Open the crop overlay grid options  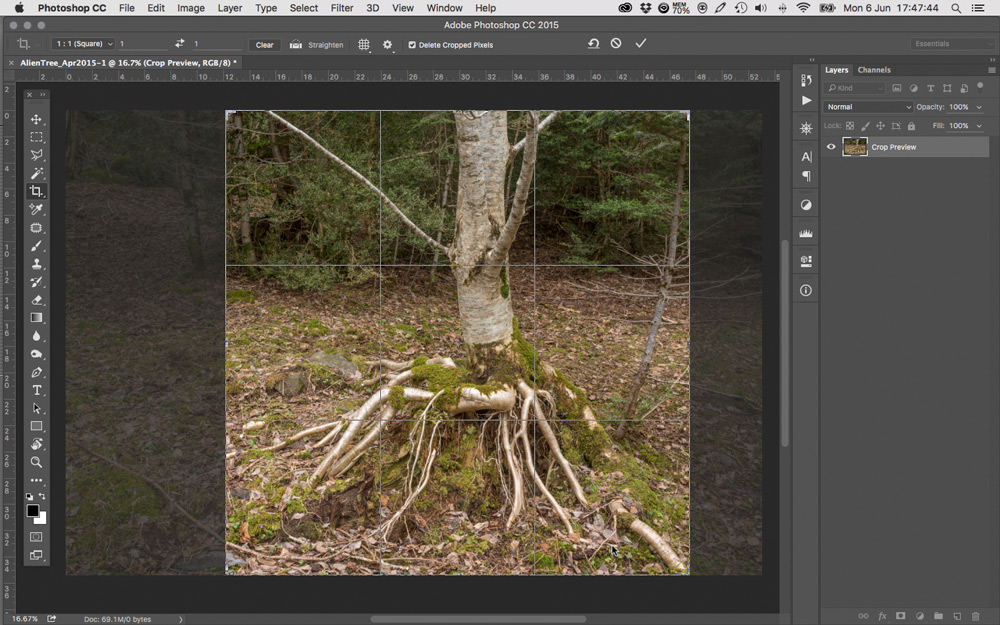tap(364, 45)
